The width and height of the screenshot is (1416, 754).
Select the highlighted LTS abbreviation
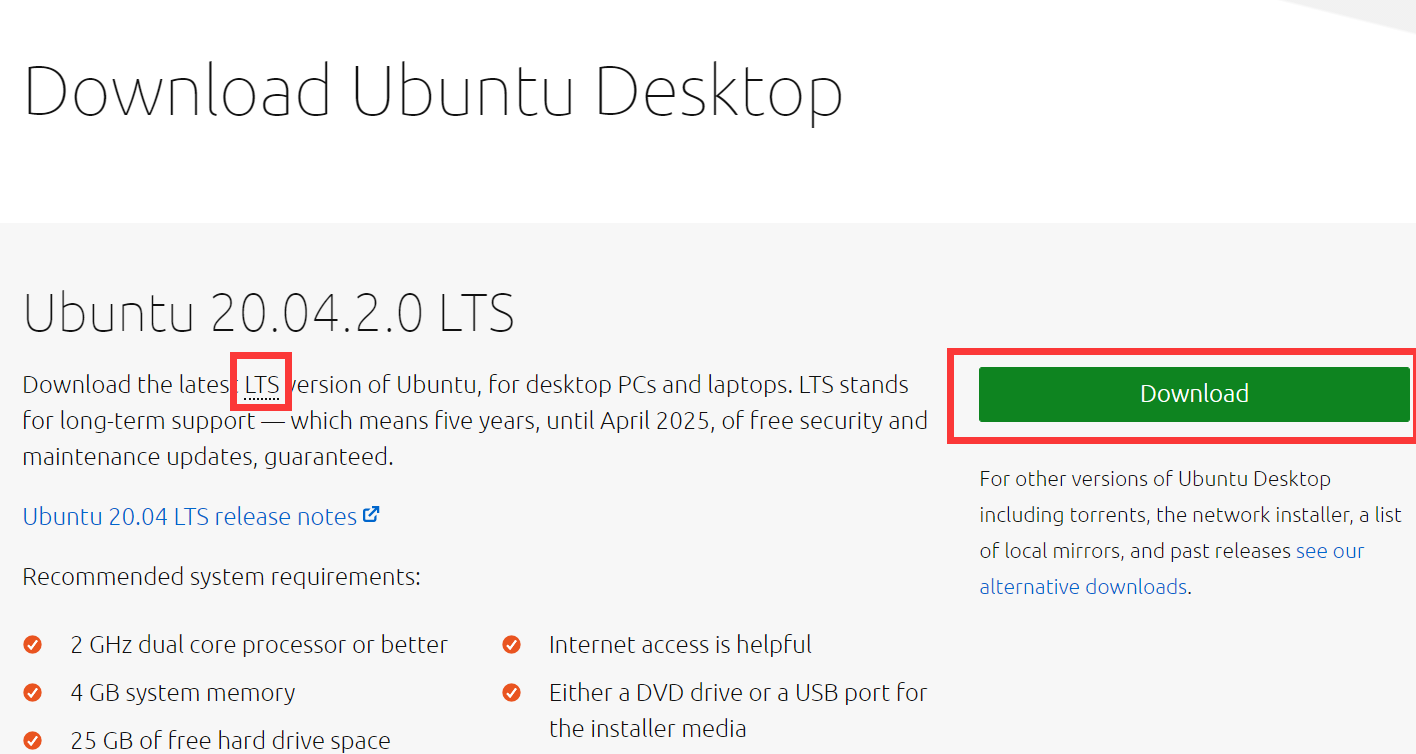click(261, 384)
